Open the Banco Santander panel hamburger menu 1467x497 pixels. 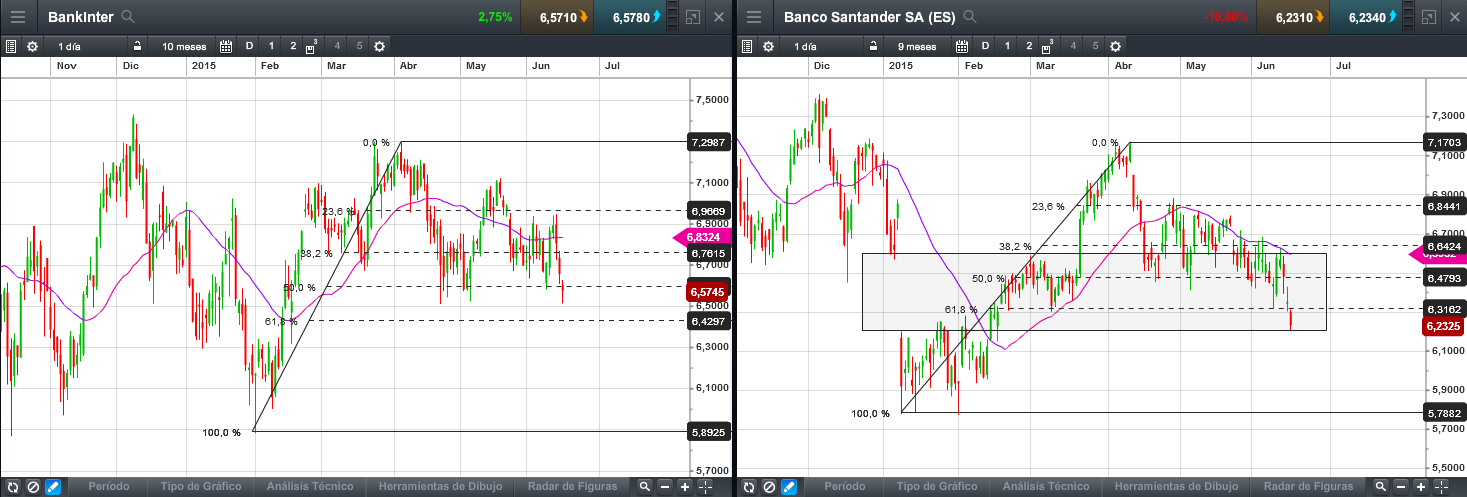click(x=754, y=17)
